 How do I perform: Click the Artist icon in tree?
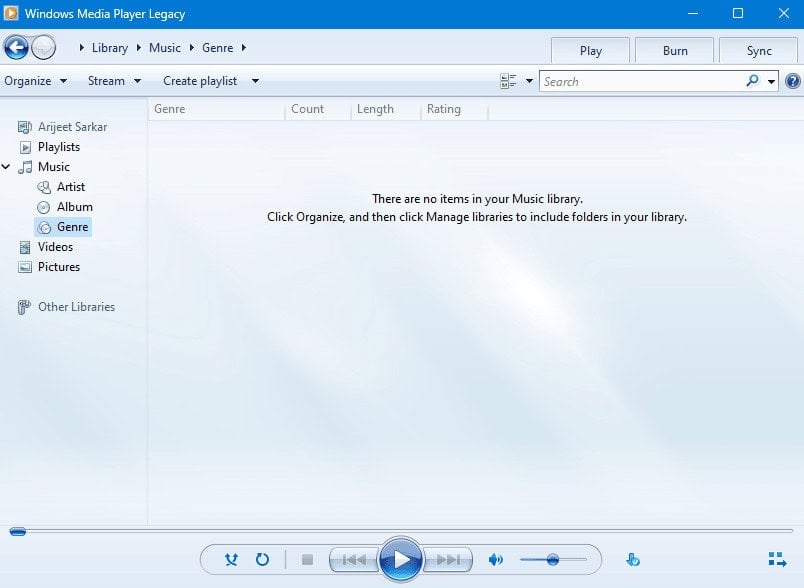click(44, 187)
